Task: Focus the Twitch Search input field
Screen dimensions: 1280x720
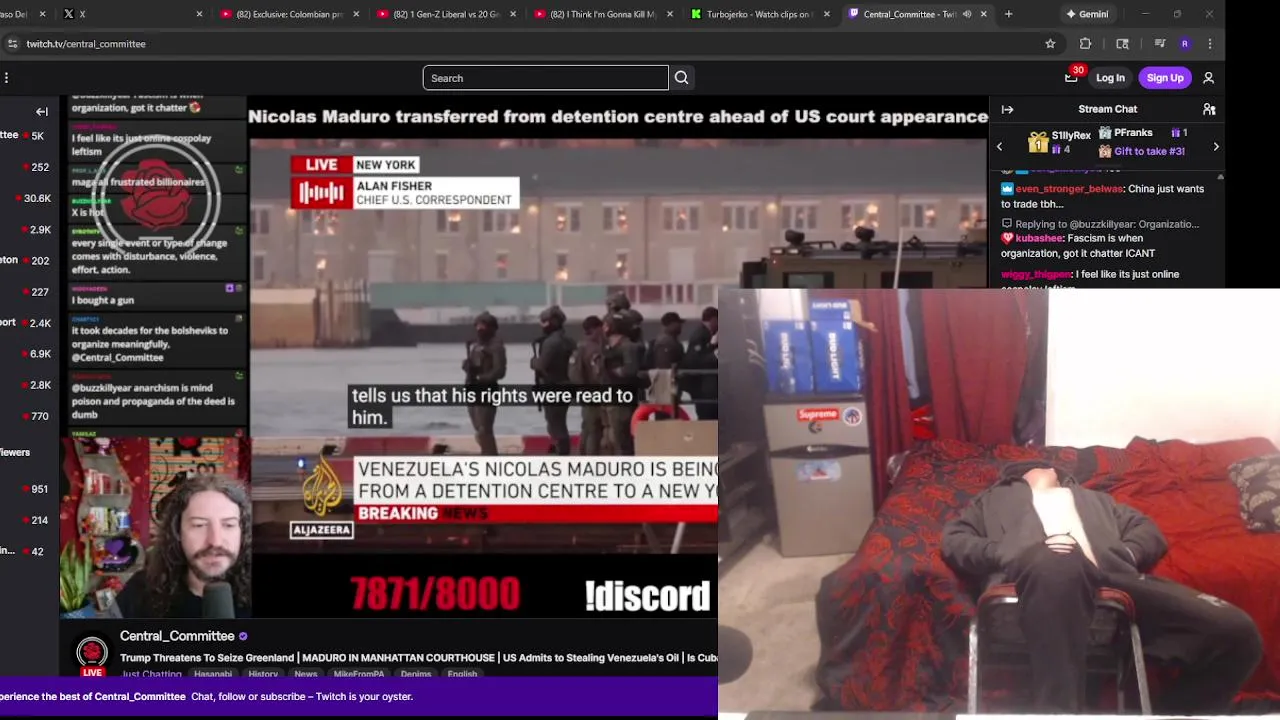Action: (x=545, y=78)
